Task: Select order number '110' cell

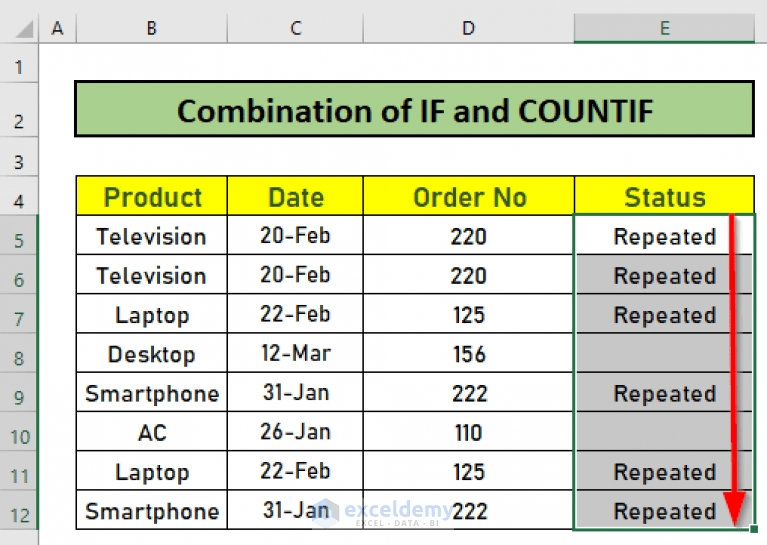Action: click(x=469, y=431)
